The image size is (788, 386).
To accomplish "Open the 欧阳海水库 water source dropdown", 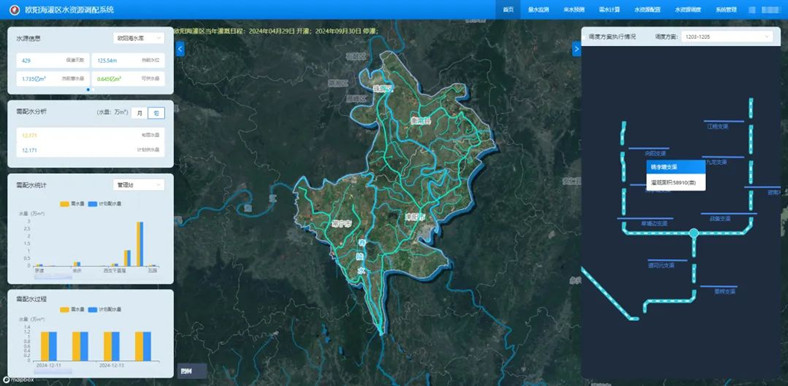I will click(x=138, y=38).
